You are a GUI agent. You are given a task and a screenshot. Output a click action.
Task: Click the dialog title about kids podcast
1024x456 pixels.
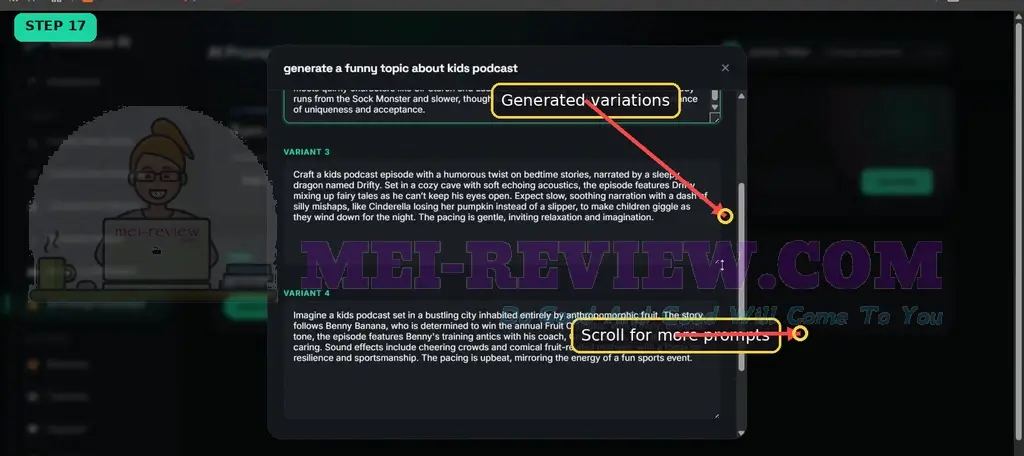[x=400, y=69]
